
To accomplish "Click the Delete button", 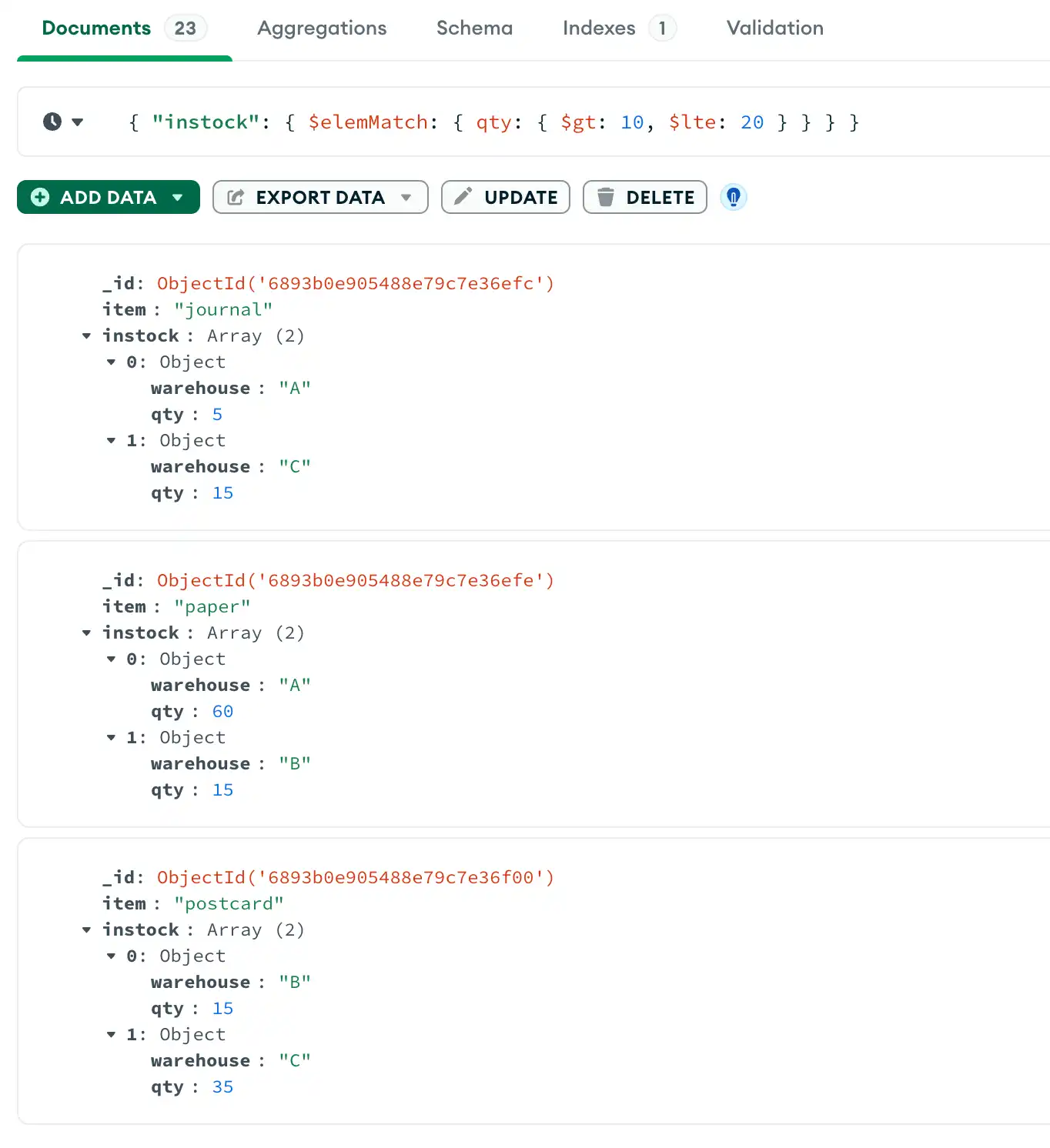I will pyautogui.click(x=645, y=197).
